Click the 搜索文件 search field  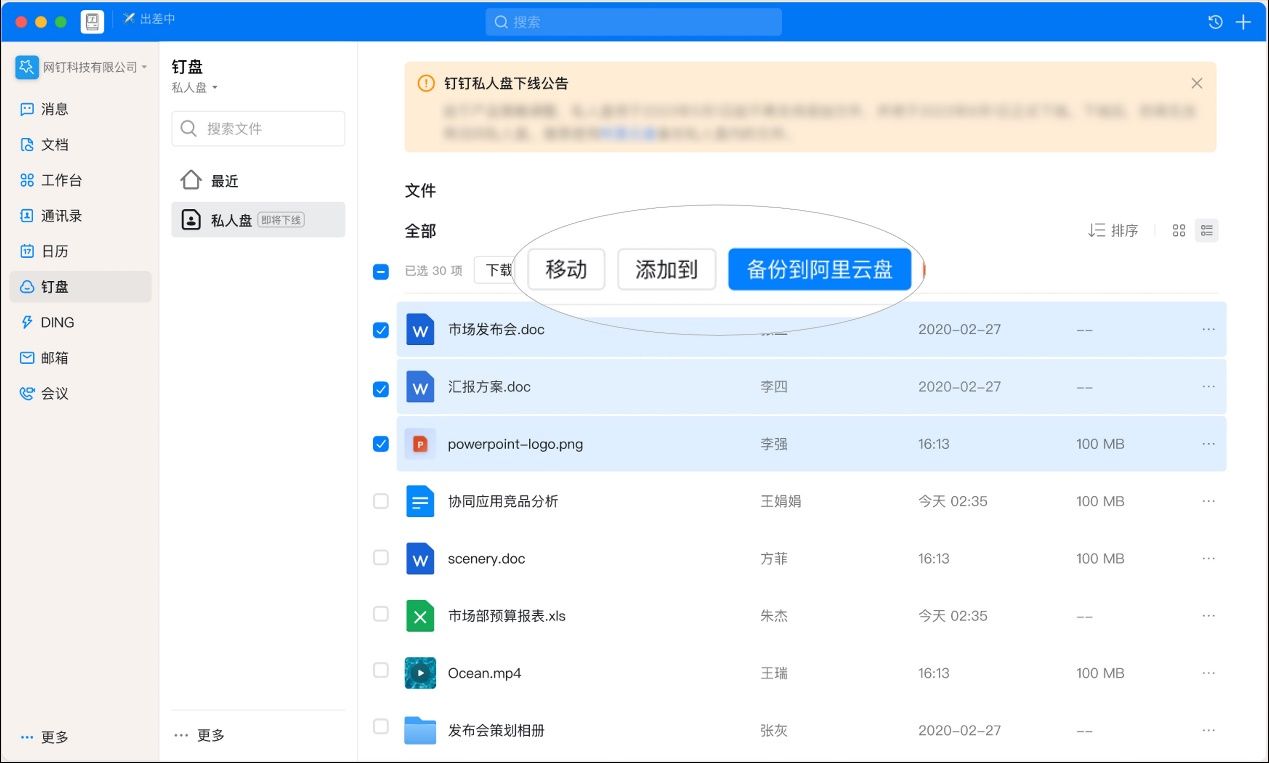click(258, 129)
